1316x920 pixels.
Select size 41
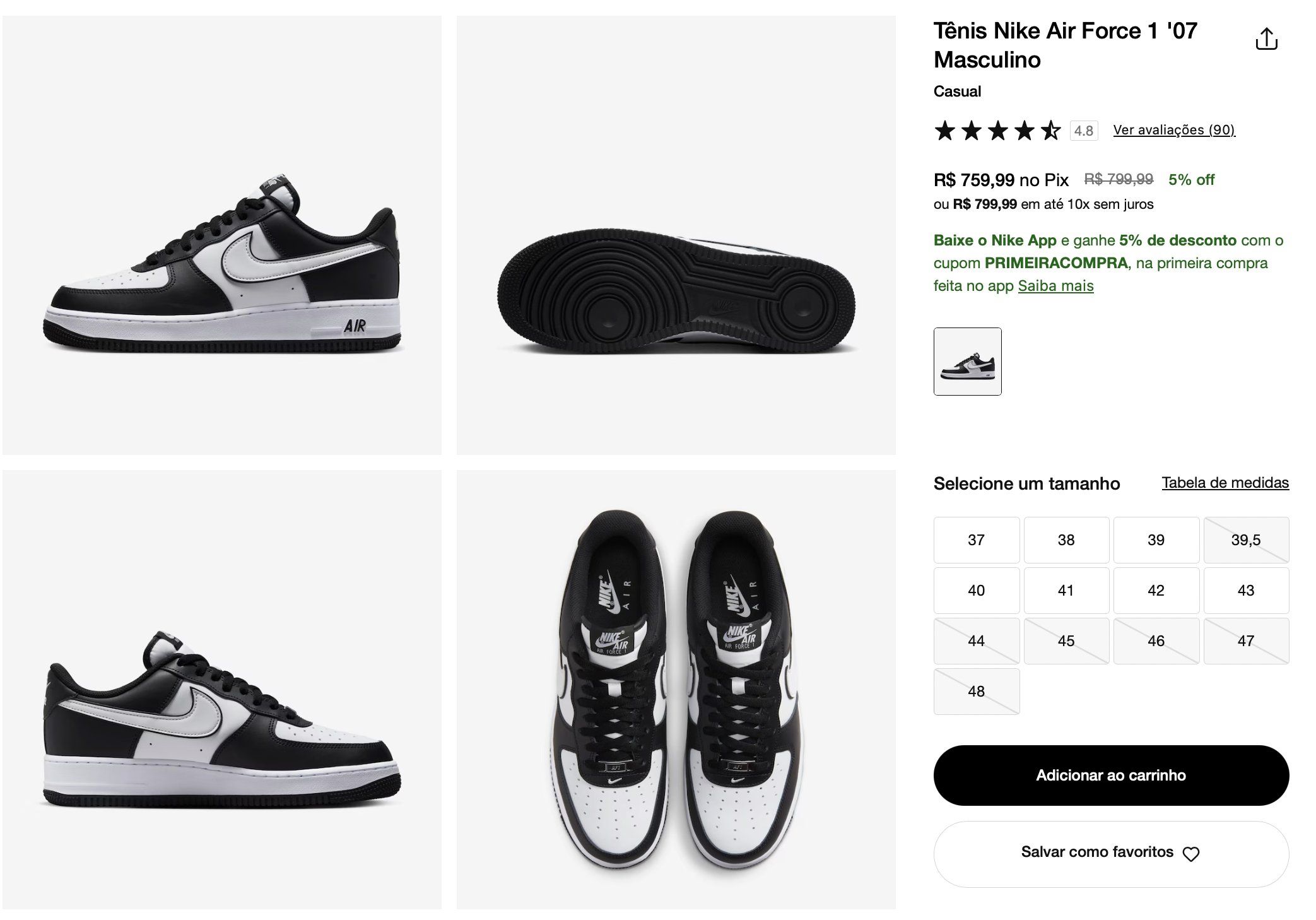pos(1066,591)
